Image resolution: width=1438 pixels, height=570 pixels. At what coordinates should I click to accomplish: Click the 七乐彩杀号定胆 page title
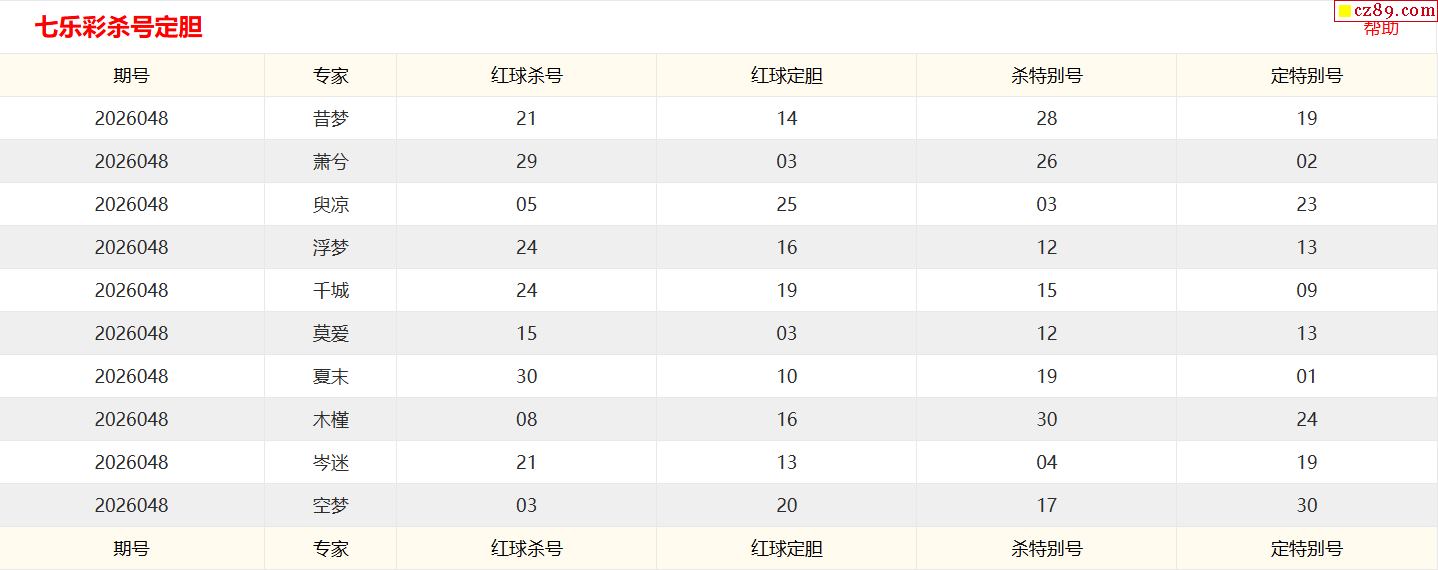pos(119,28)
